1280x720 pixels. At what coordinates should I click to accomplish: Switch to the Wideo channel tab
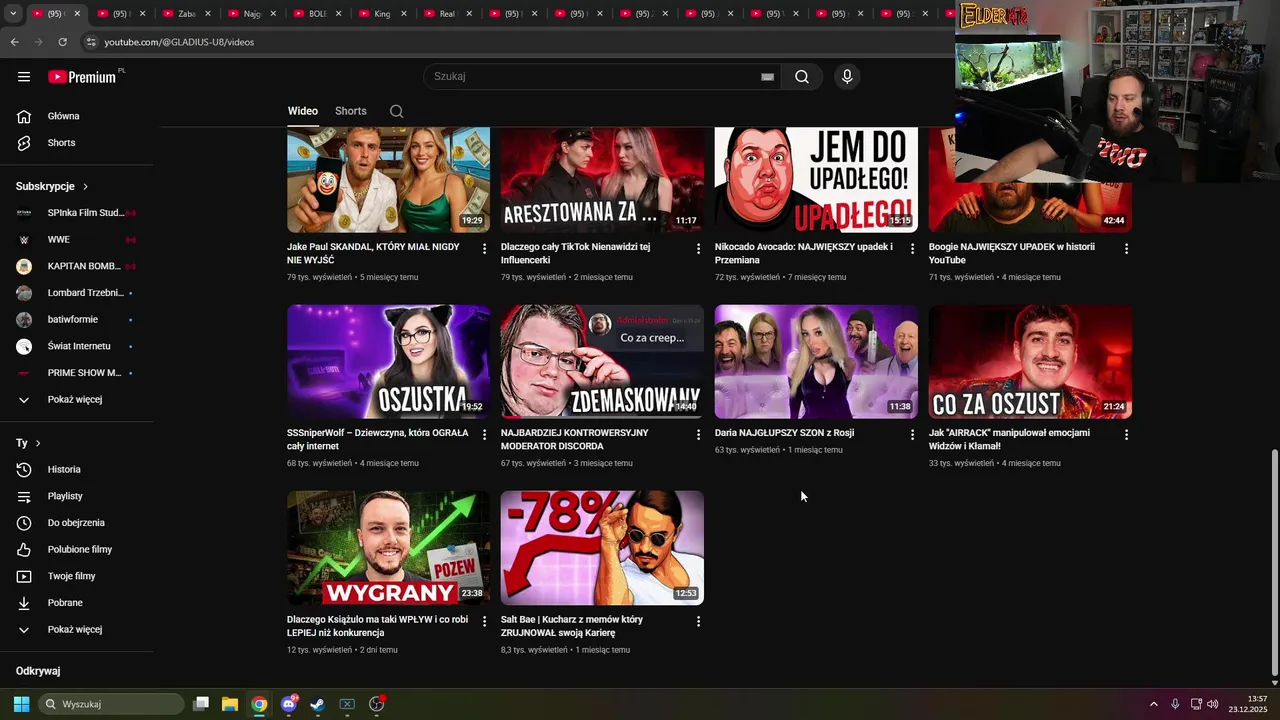(x=303, y=111)
